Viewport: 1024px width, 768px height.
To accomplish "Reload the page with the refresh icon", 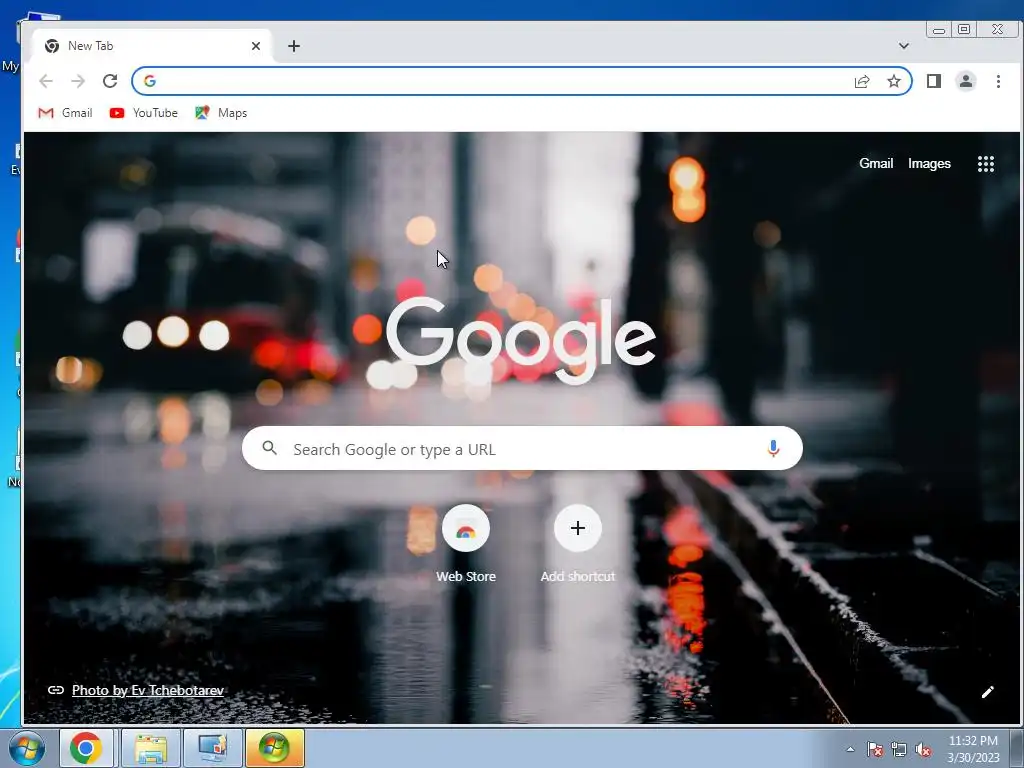I will [x=110, y=81].
